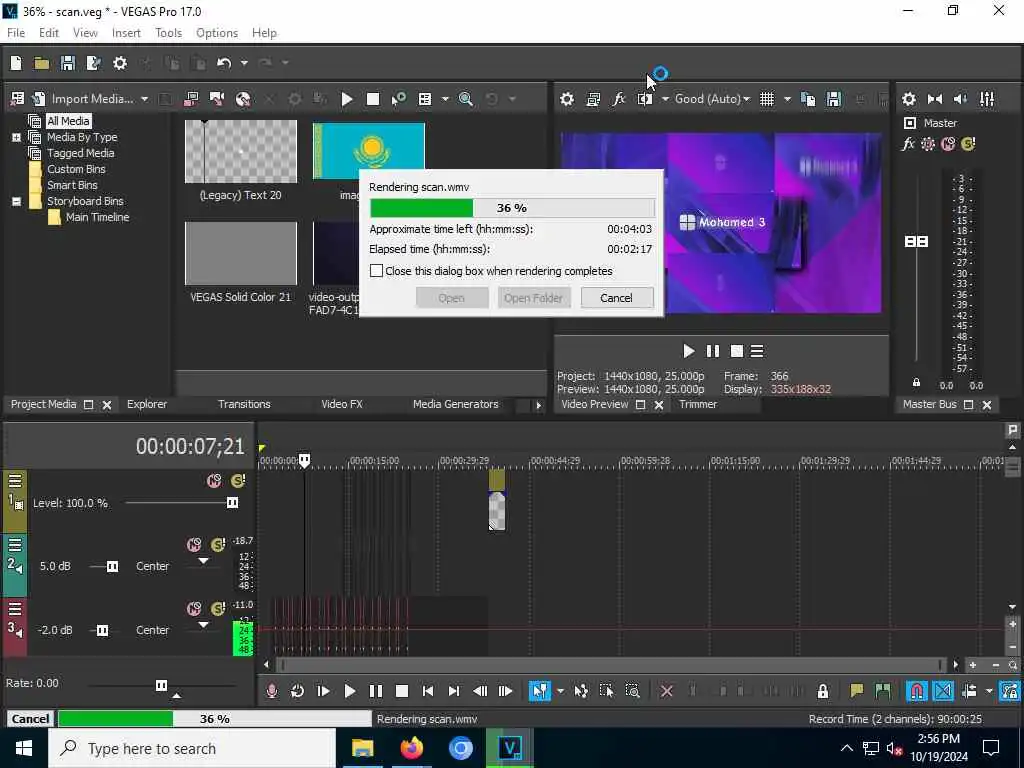Open Video Preview hamburger menu
This screenshot has height=768, width=1024.
tap(757, 351)
